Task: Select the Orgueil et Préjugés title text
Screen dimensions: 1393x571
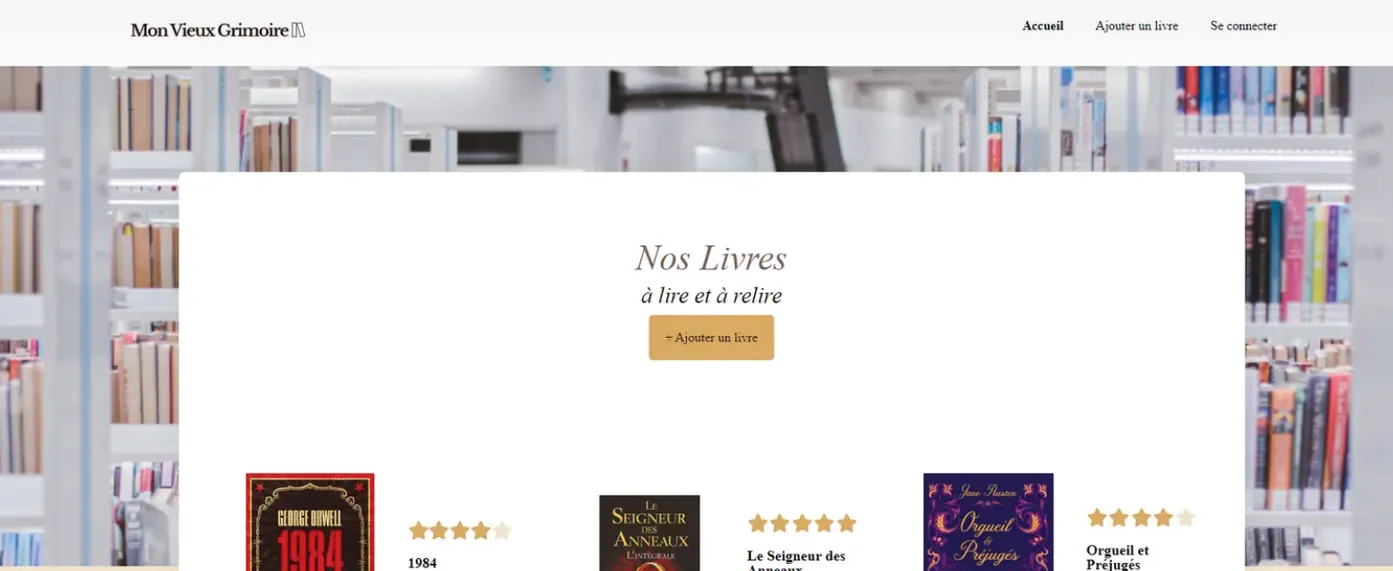Action: [1117, 558]
